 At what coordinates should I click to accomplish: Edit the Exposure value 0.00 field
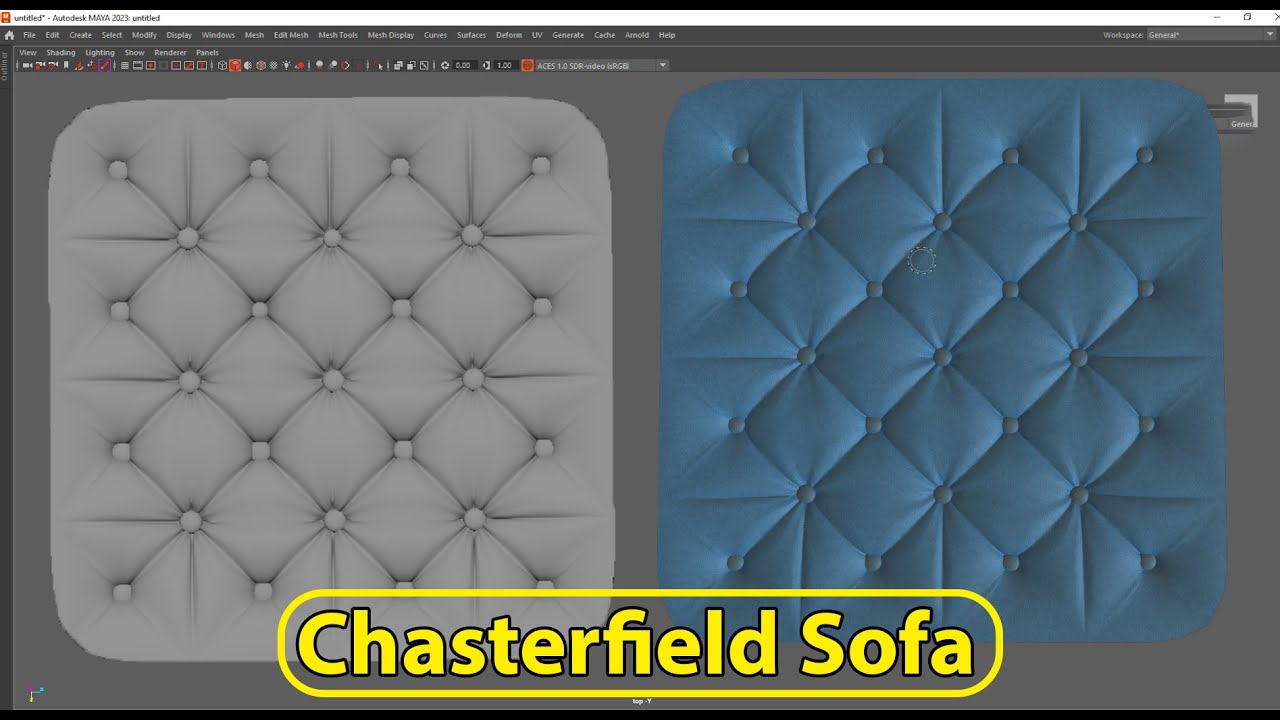pos(464,65)
